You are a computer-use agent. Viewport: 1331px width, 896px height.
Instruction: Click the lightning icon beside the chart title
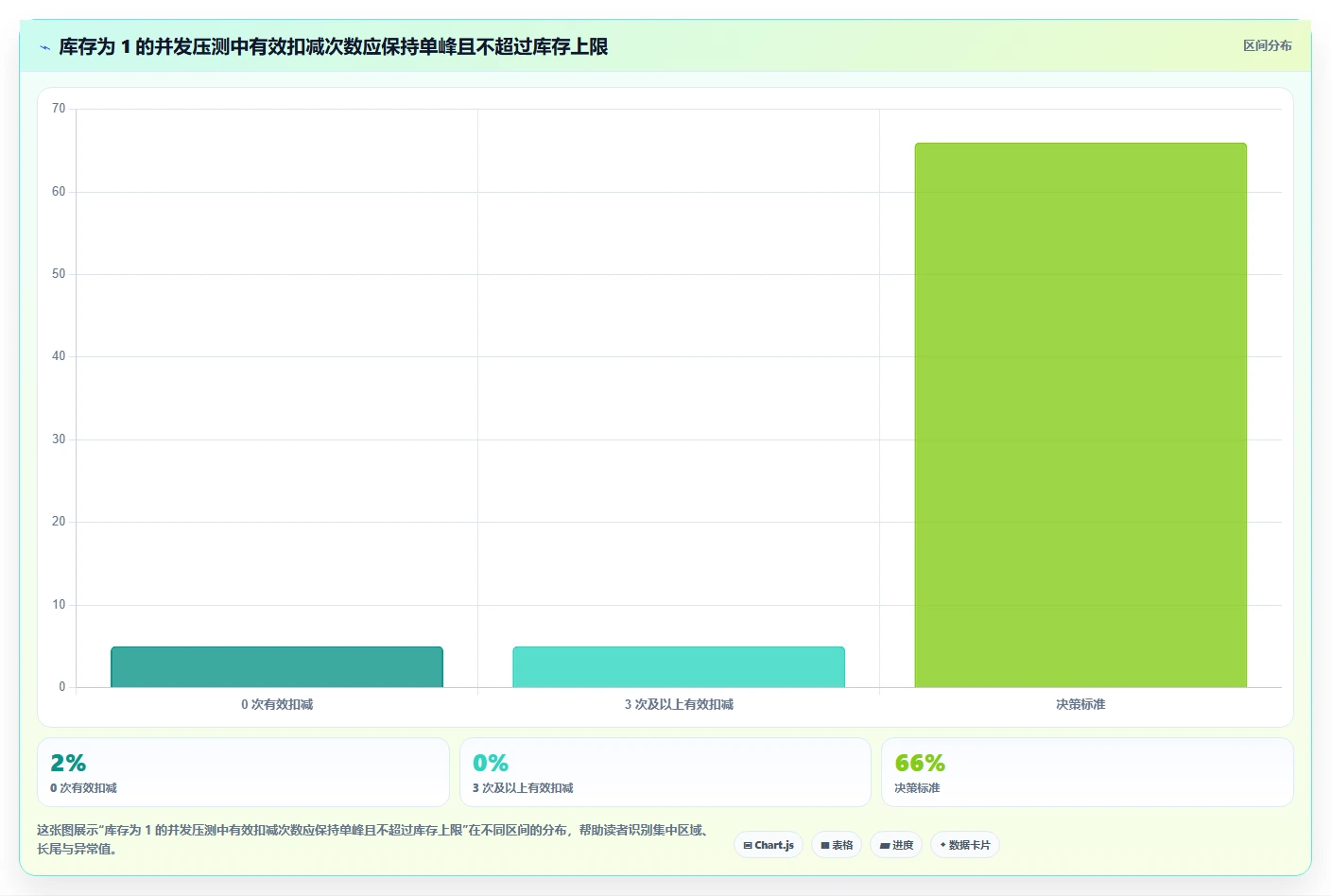[x=44, y=47]
